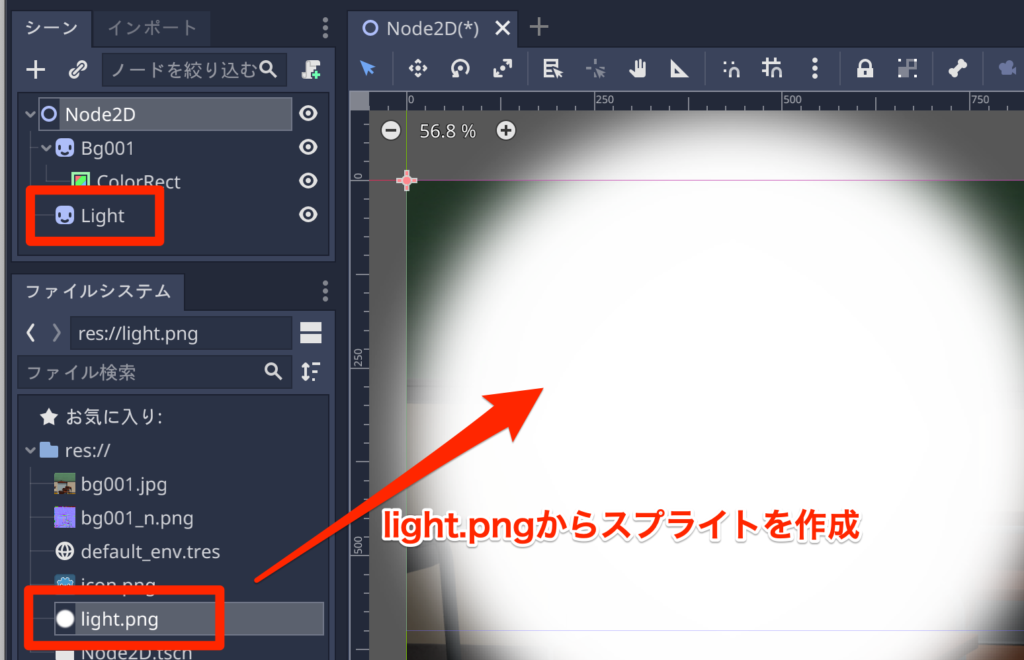The image size is (1024, 660).
Task: Show list of selectable nodes tool
Action: tap(552, 68)
